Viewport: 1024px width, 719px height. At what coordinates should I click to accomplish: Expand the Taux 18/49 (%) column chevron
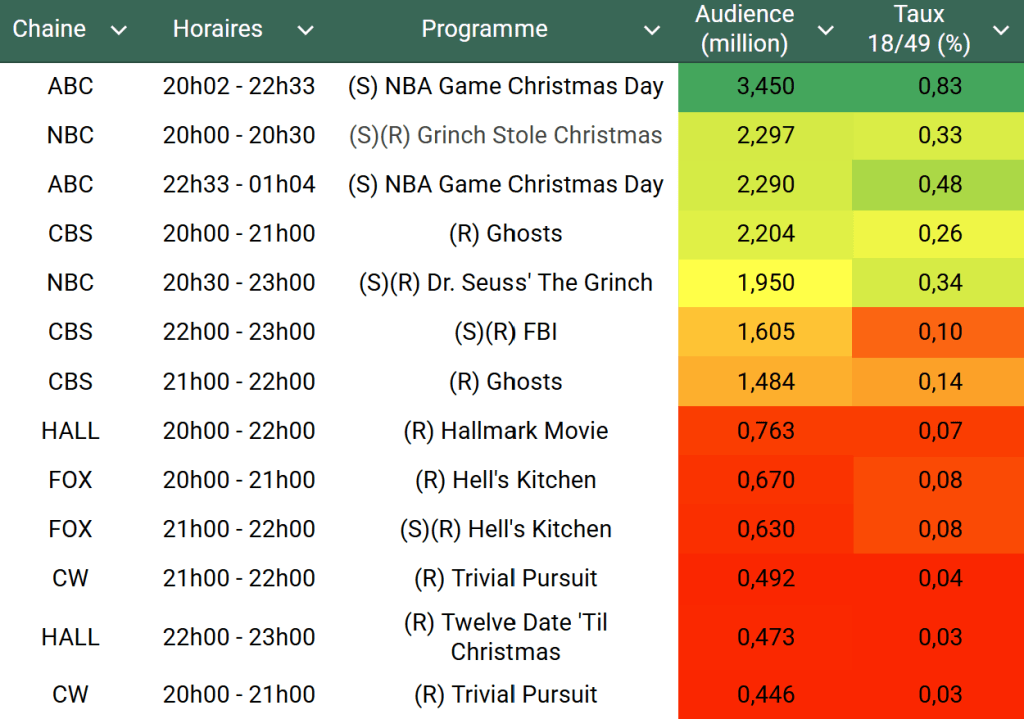[1001, 30]
